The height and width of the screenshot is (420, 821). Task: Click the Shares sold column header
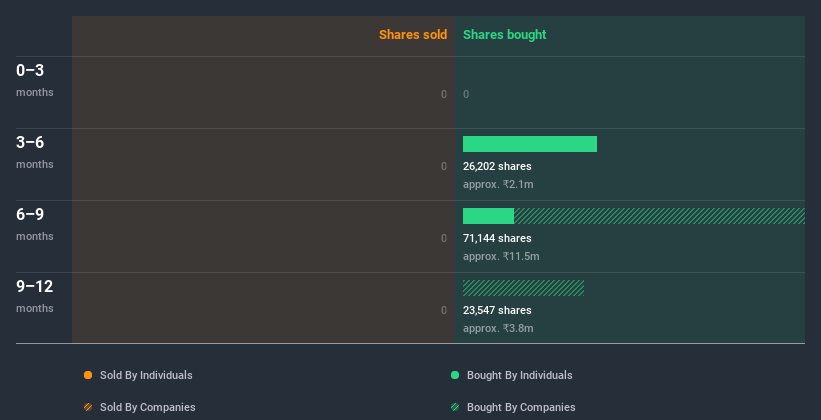tap(413, 35)
